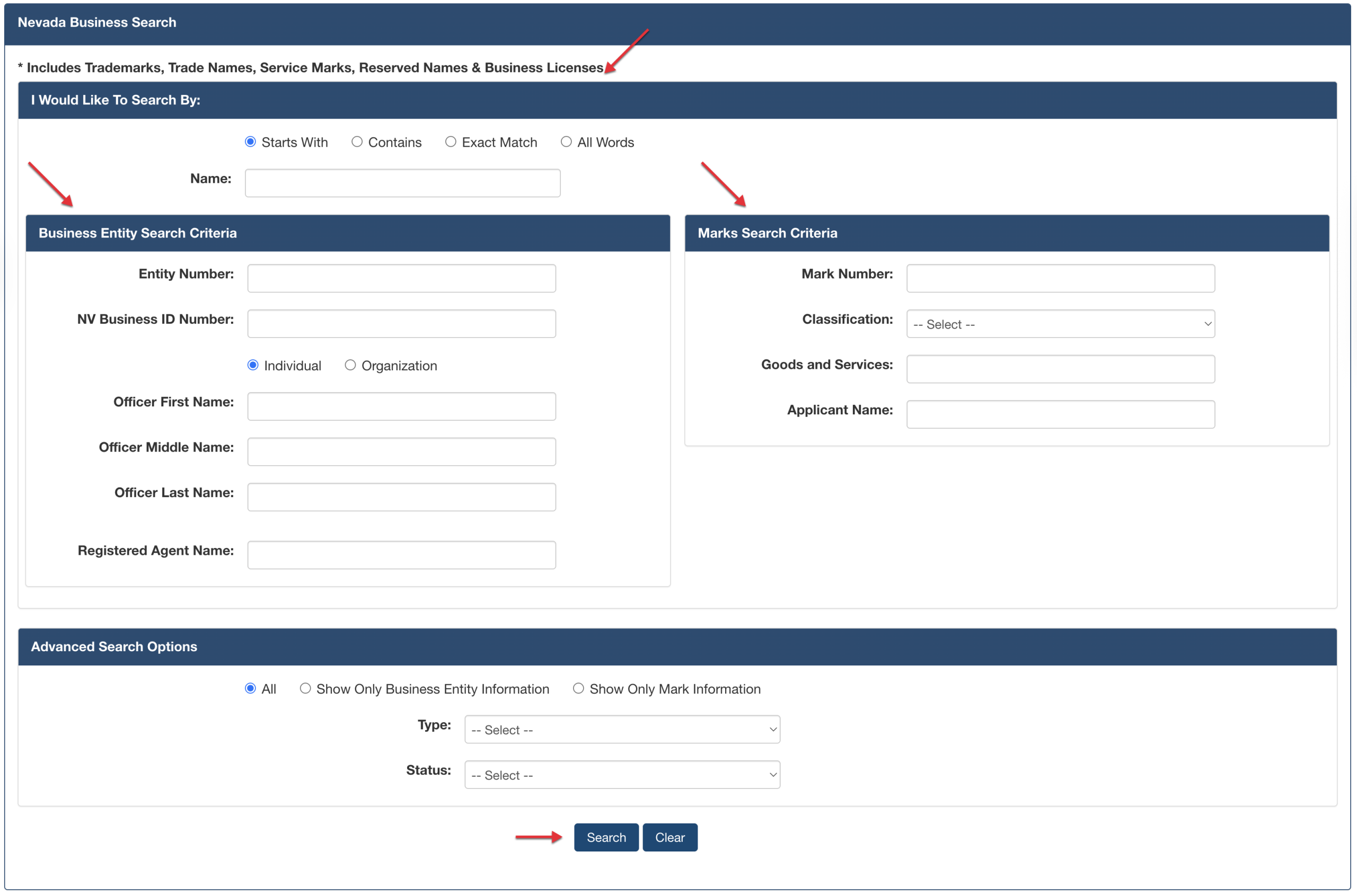This screenshot has height=896, width=1357.
Task: Select the All Words radio option
Action: click(566, 141)
